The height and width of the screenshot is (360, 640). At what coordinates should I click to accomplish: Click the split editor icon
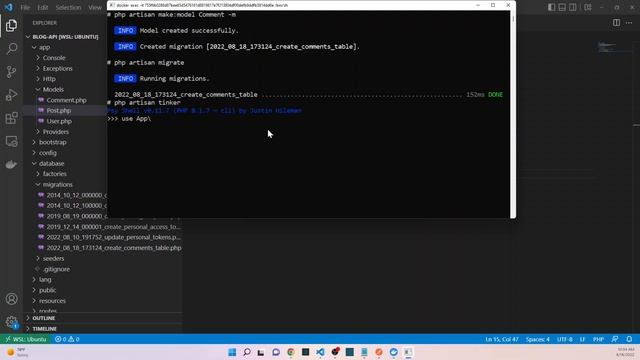click(616, 23)
